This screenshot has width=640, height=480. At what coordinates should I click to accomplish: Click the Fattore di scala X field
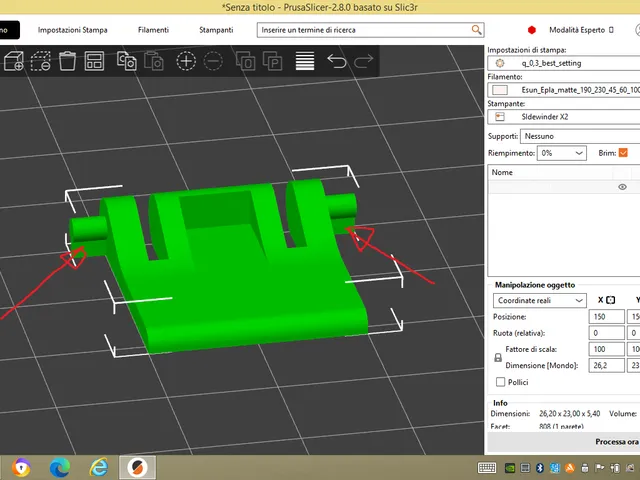(x=607, y=349)
